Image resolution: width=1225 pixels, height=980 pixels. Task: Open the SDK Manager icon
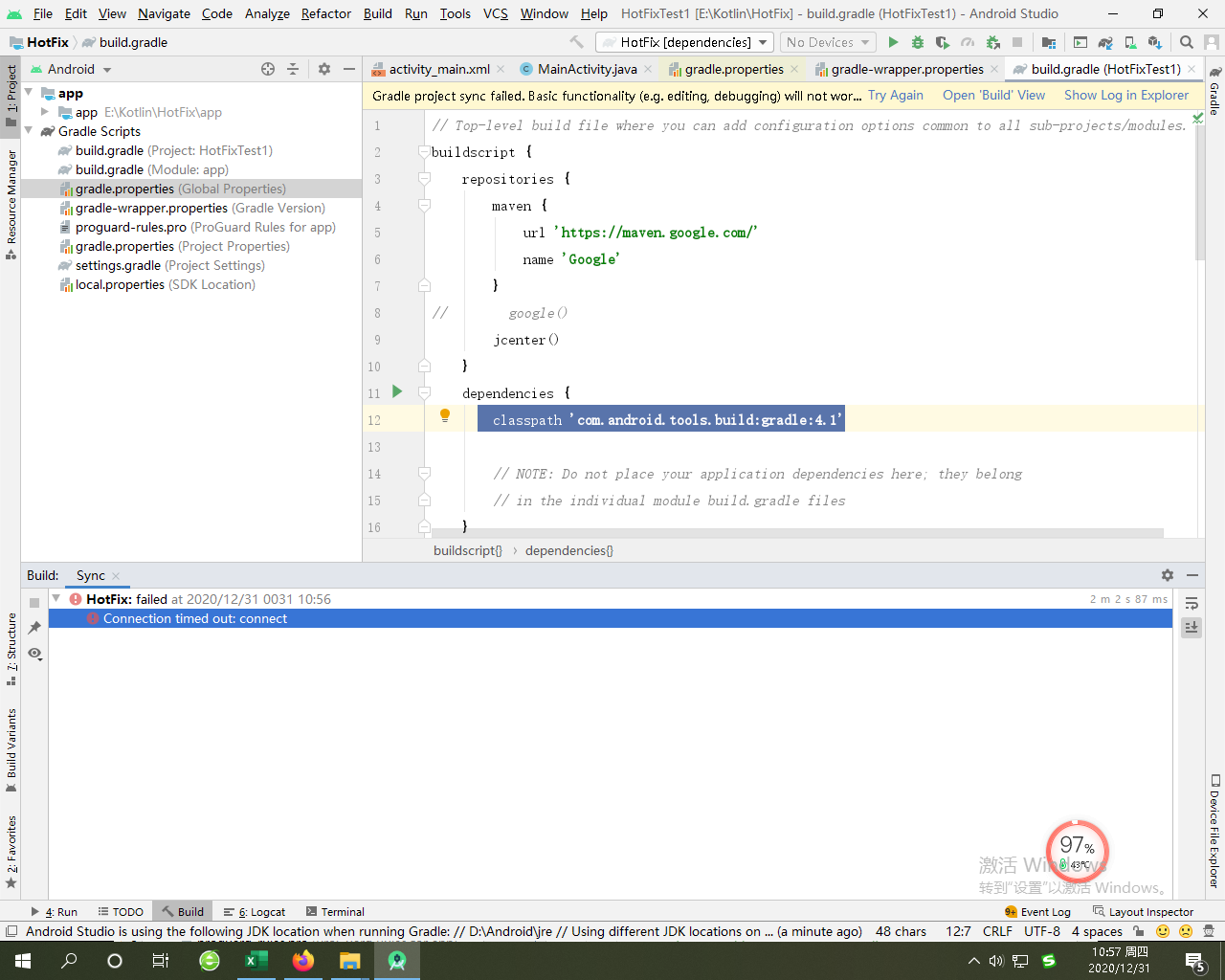1155,42
